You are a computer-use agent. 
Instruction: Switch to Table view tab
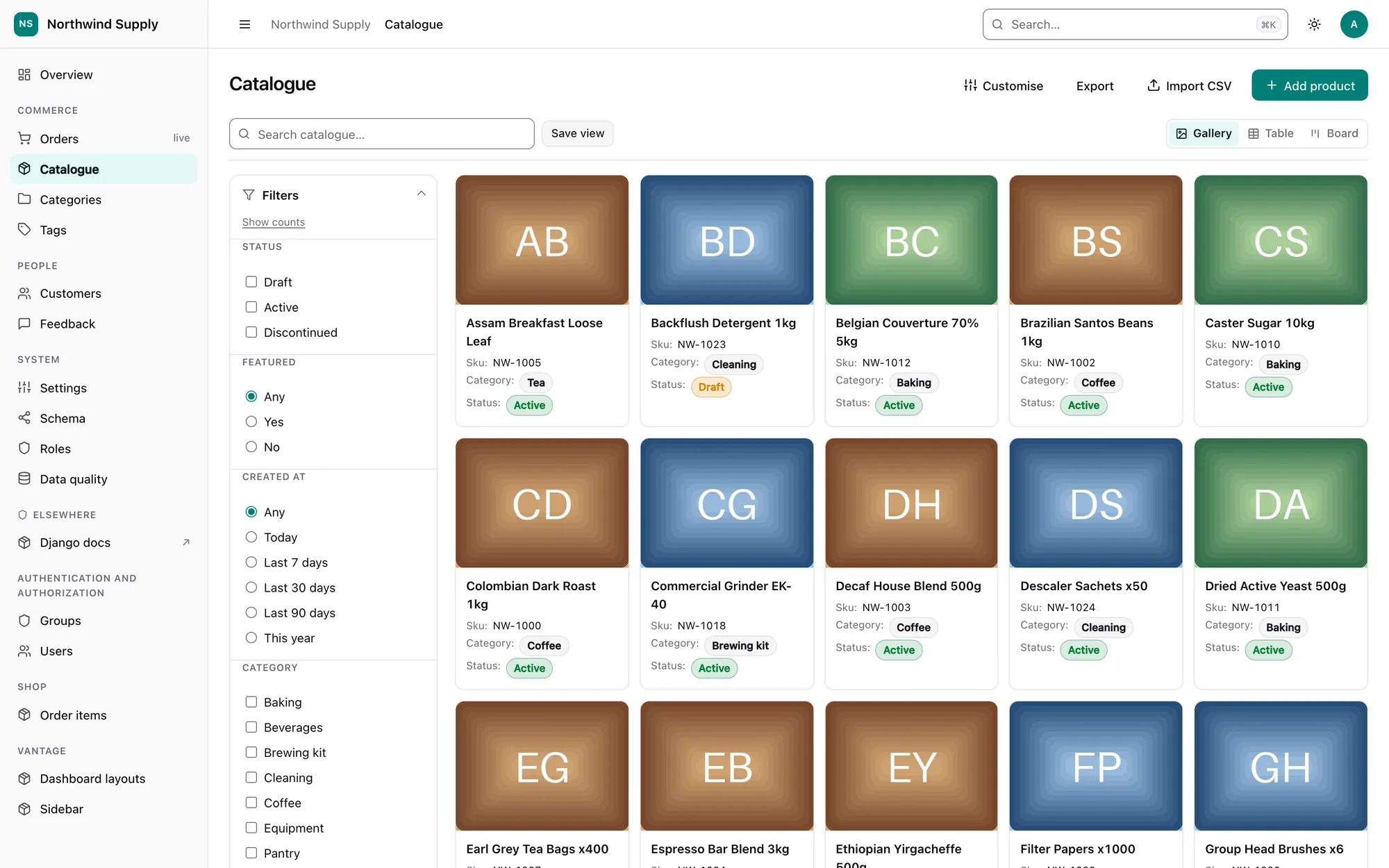click(1271, 133)
